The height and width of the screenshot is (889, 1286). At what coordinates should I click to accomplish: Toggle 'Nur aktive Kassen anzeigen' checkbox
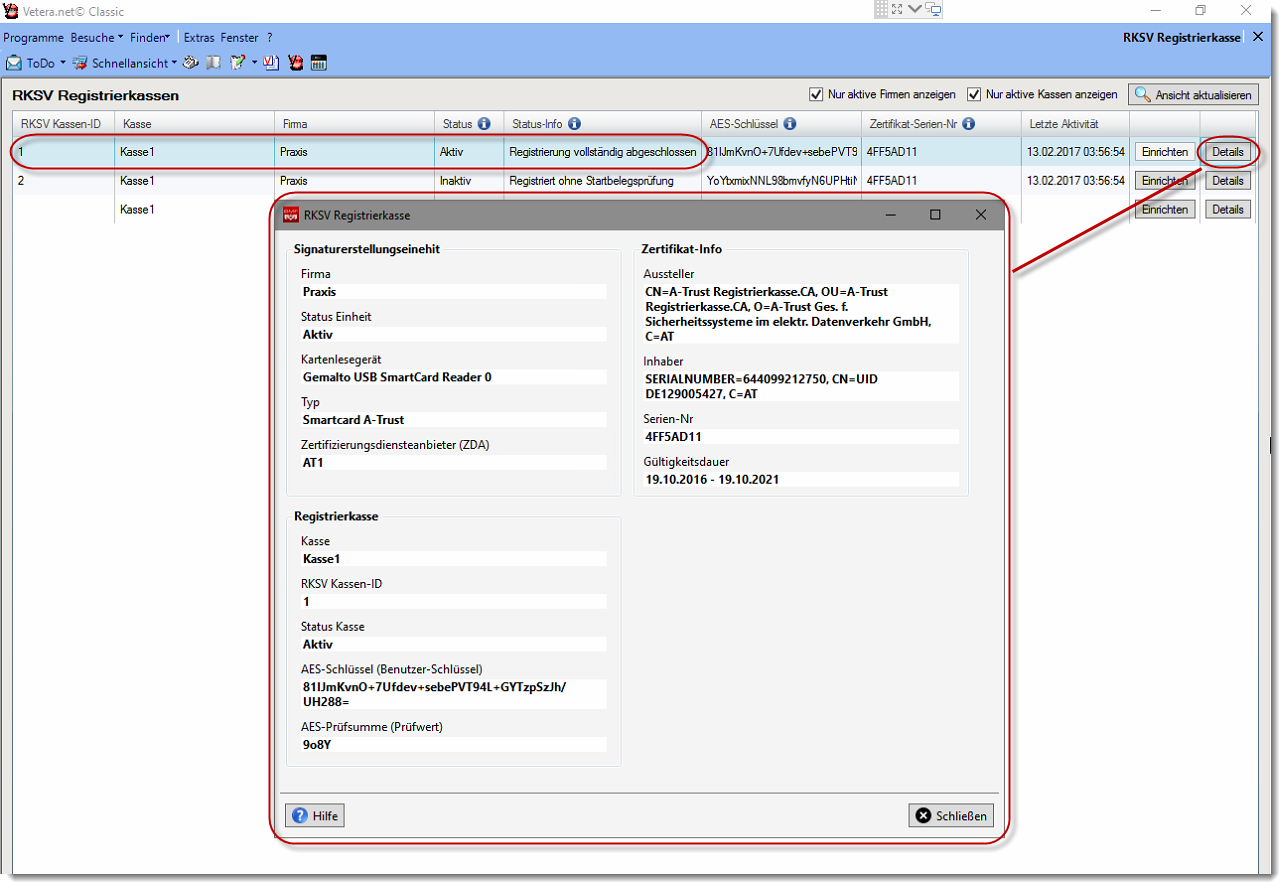[974, 95]
